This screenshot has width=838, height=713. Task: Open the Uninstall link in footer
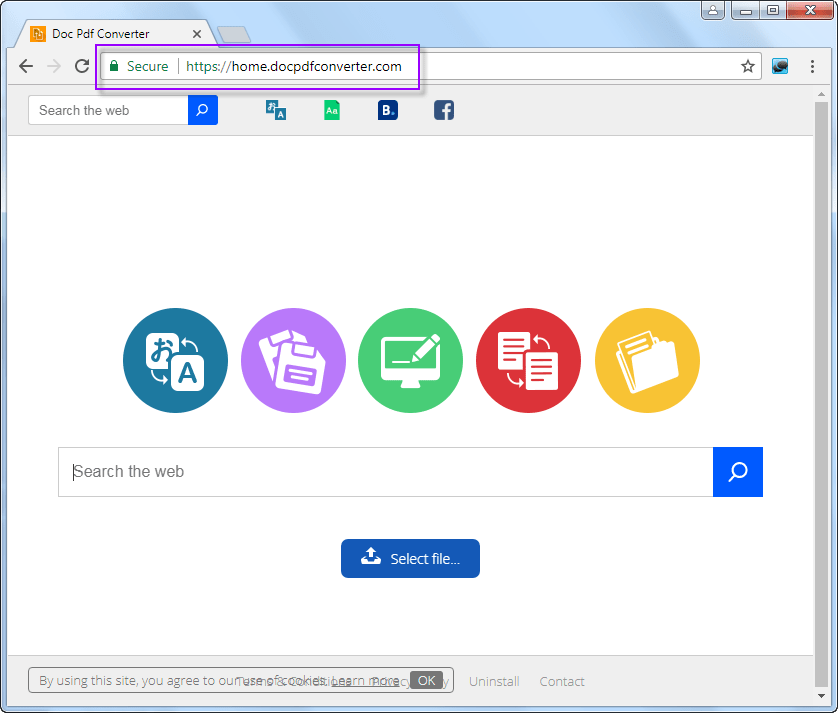click(x=494, y=681)
